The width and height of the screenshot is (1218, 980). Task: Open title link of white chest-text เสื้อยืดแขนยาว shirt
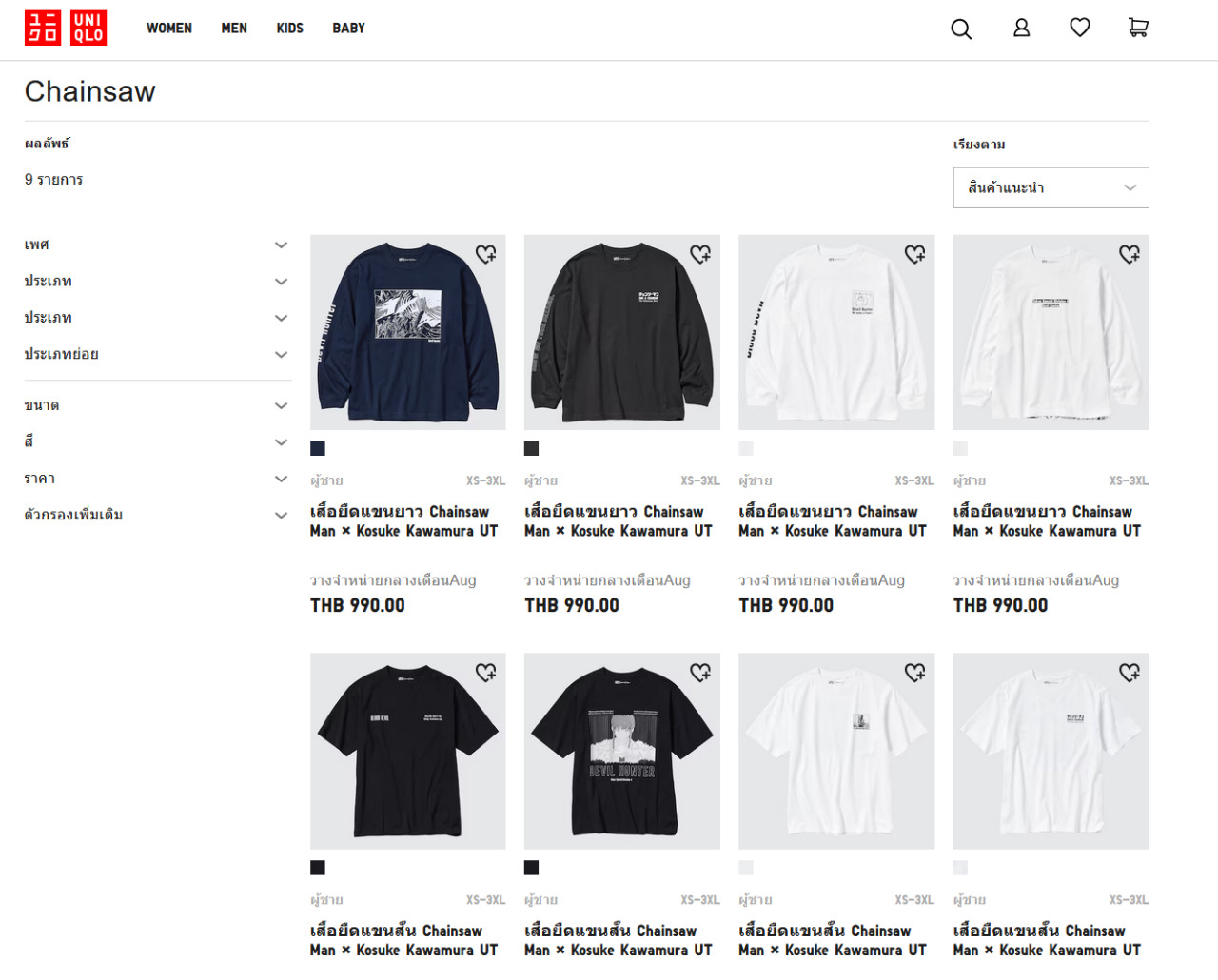point(1047,521)
